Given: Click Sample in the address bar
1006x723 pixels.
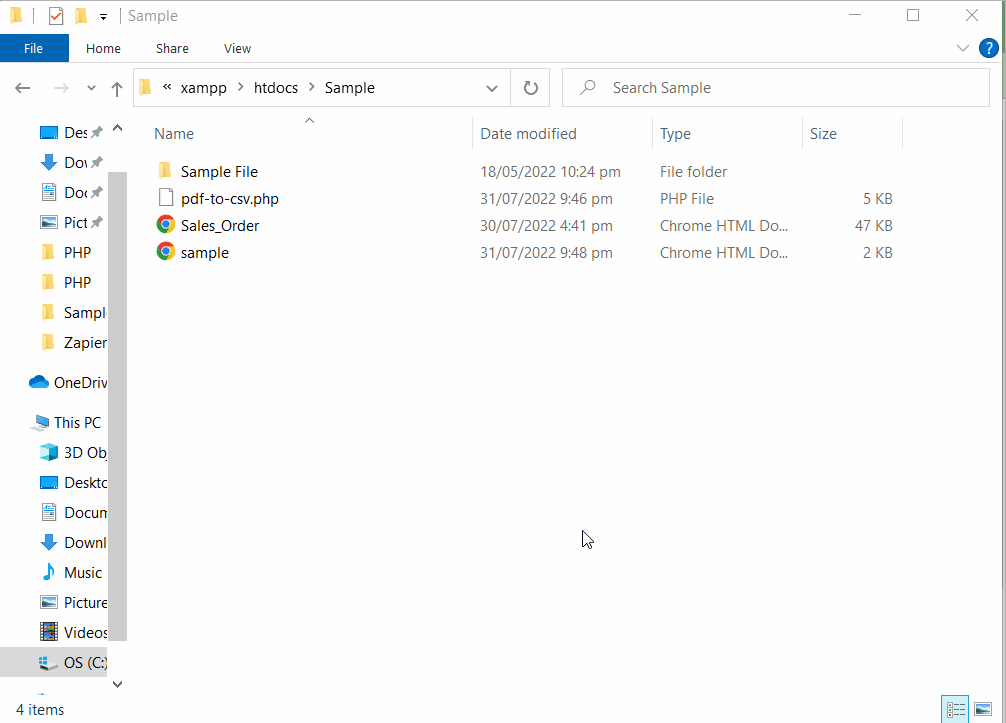Looking at the screenshot, I should coord(350,88).
